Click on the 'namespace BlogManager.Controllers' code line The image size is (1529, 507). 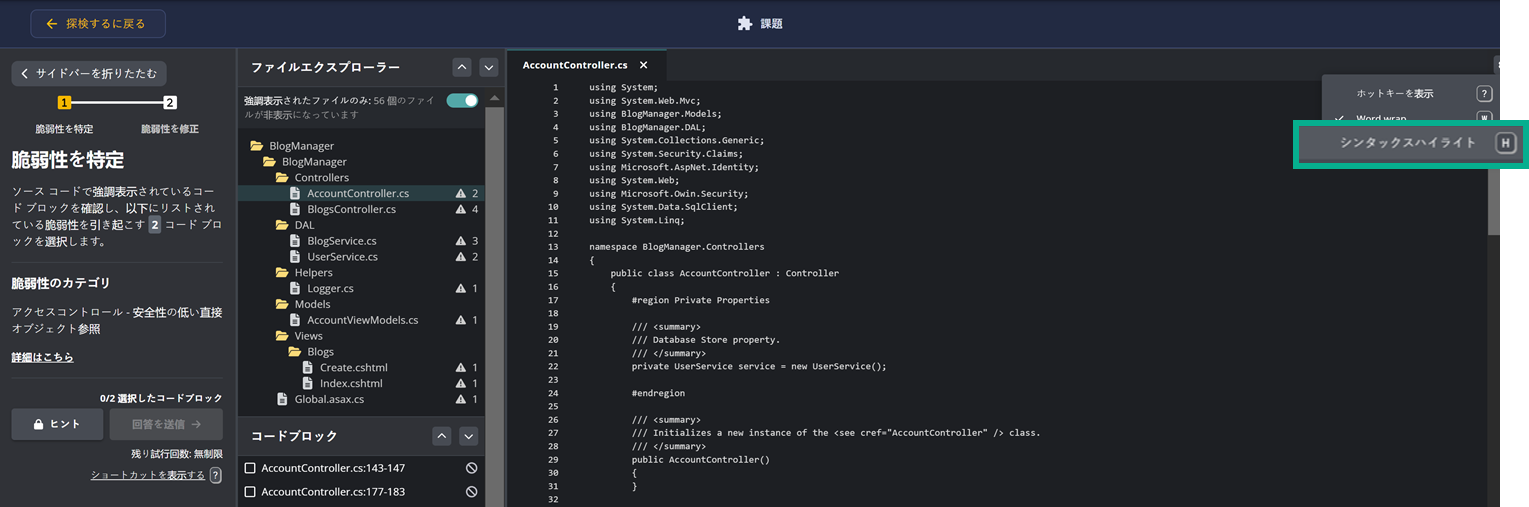(677, 246)
